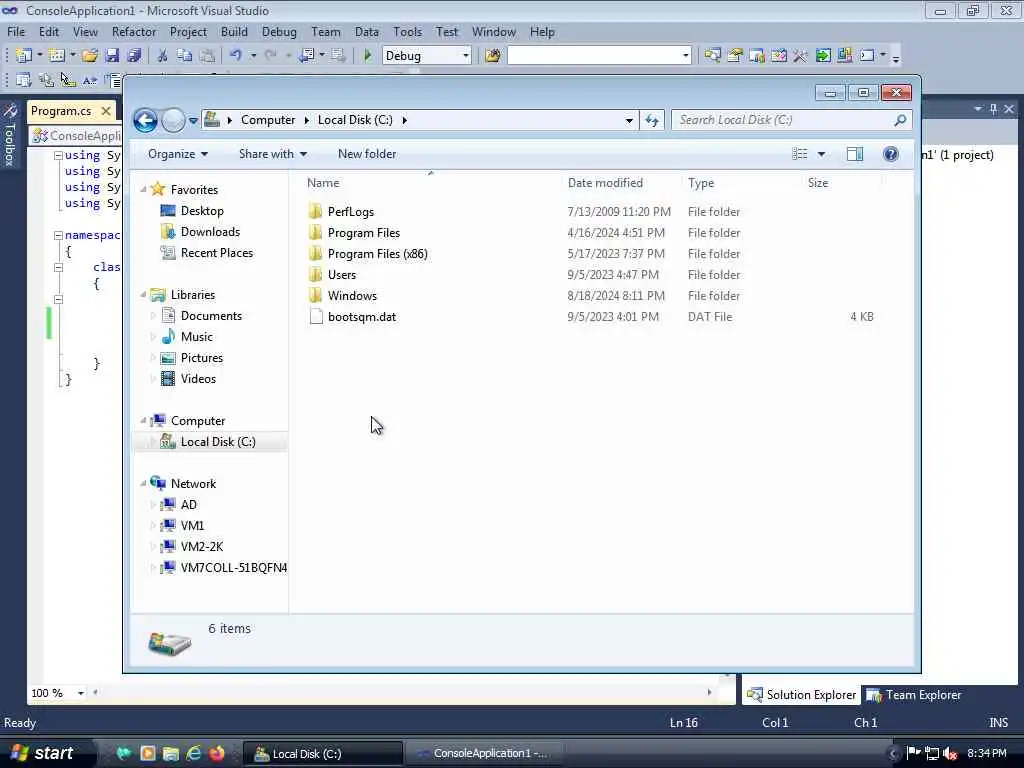Open the Tools menu
This screenshot has height=768, width=1024.
pos(407,31)
